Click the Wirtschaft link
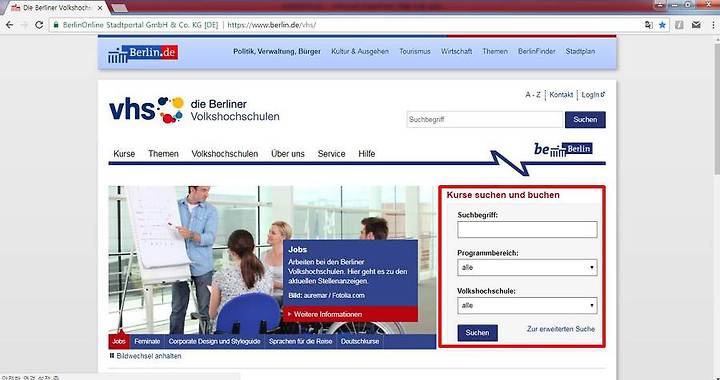This screenshot has height=380, width=720. tap(456, 51)
